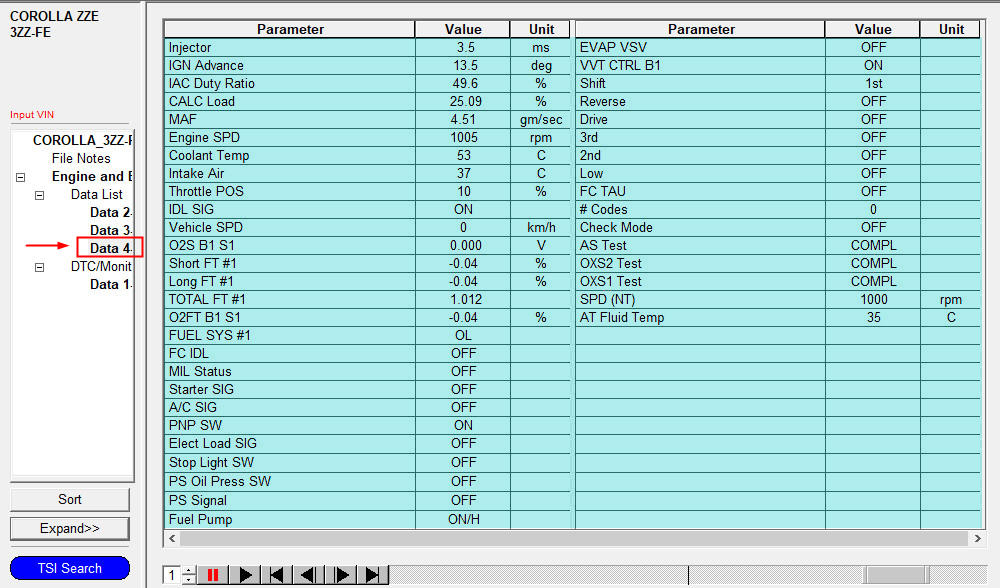Screen dimensions: 1000x588
Task: Click the playback timeline position marker
Action: coord(689,575)
